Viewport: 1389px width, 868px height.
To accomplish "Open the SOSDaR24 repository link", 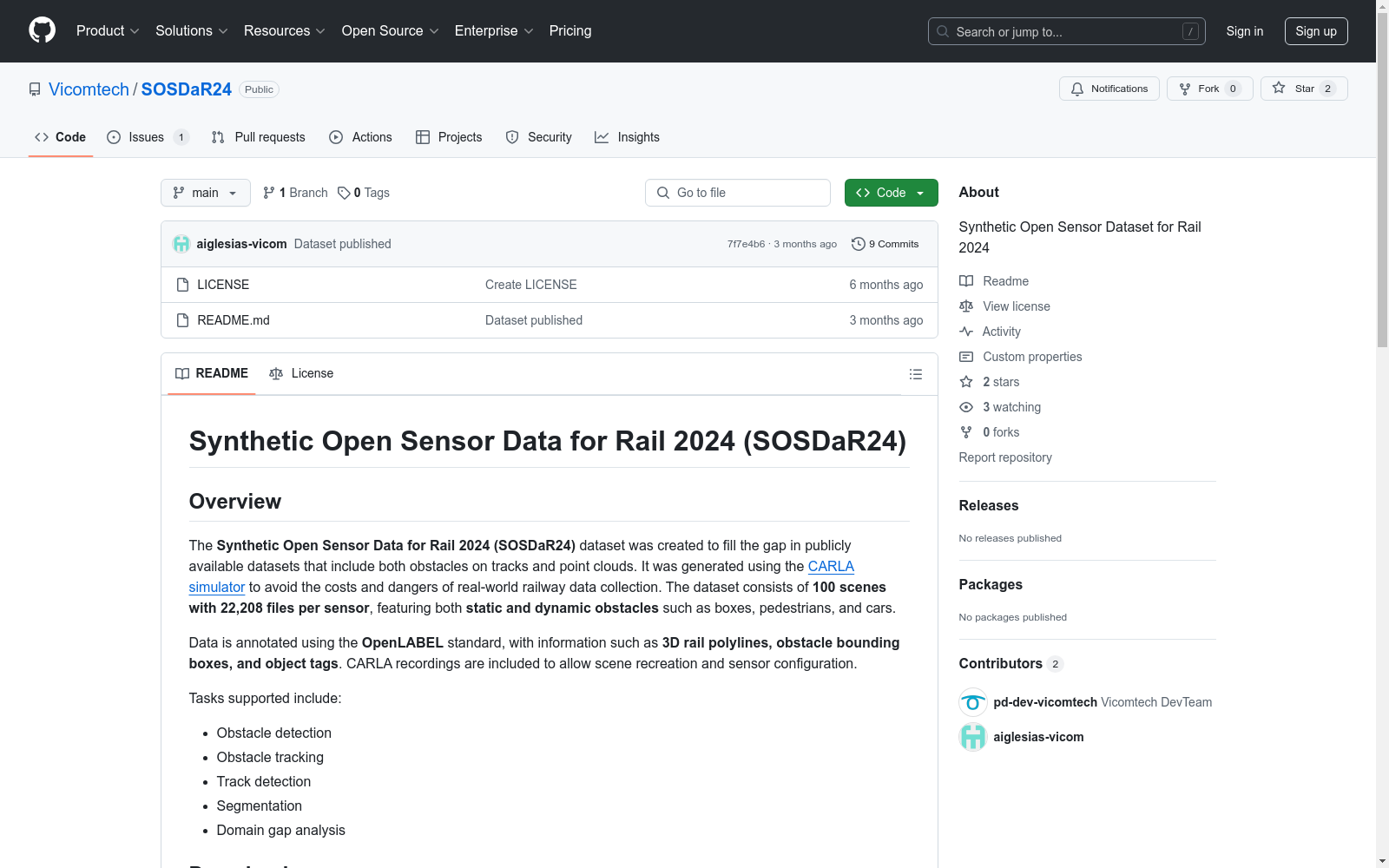I will click(x=187, y=89).
